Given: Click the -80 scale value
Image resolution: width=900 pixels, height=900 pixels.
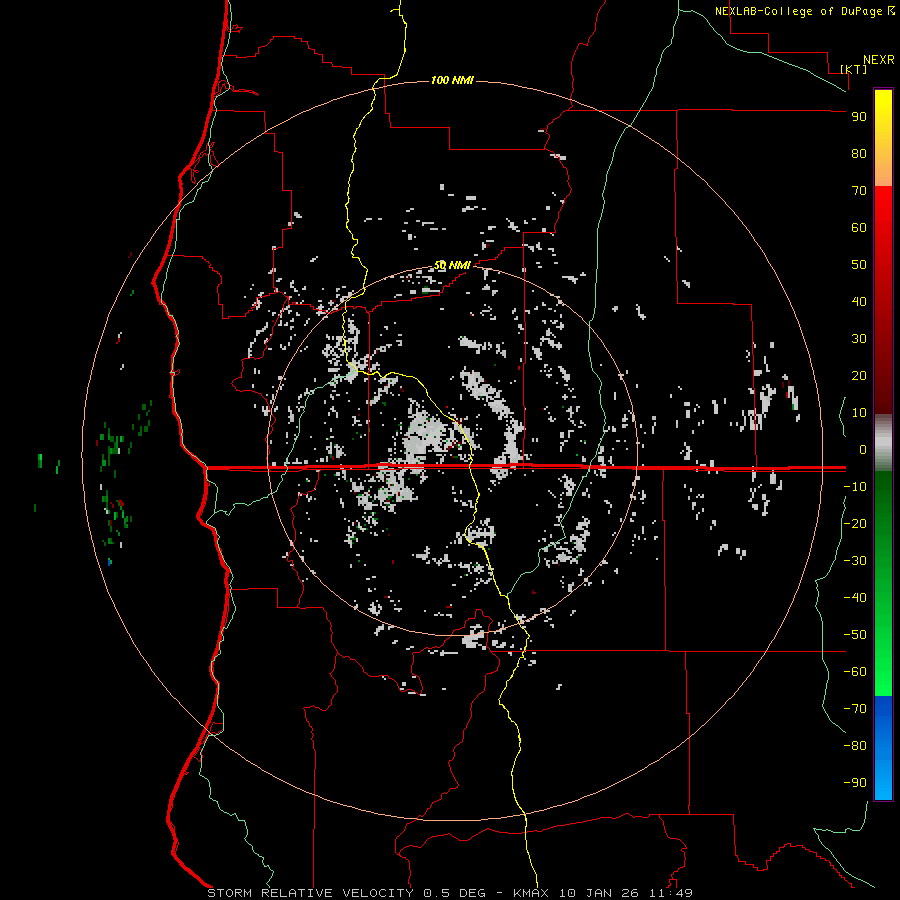Looking at the screenshot, I should tap(855, 746).
